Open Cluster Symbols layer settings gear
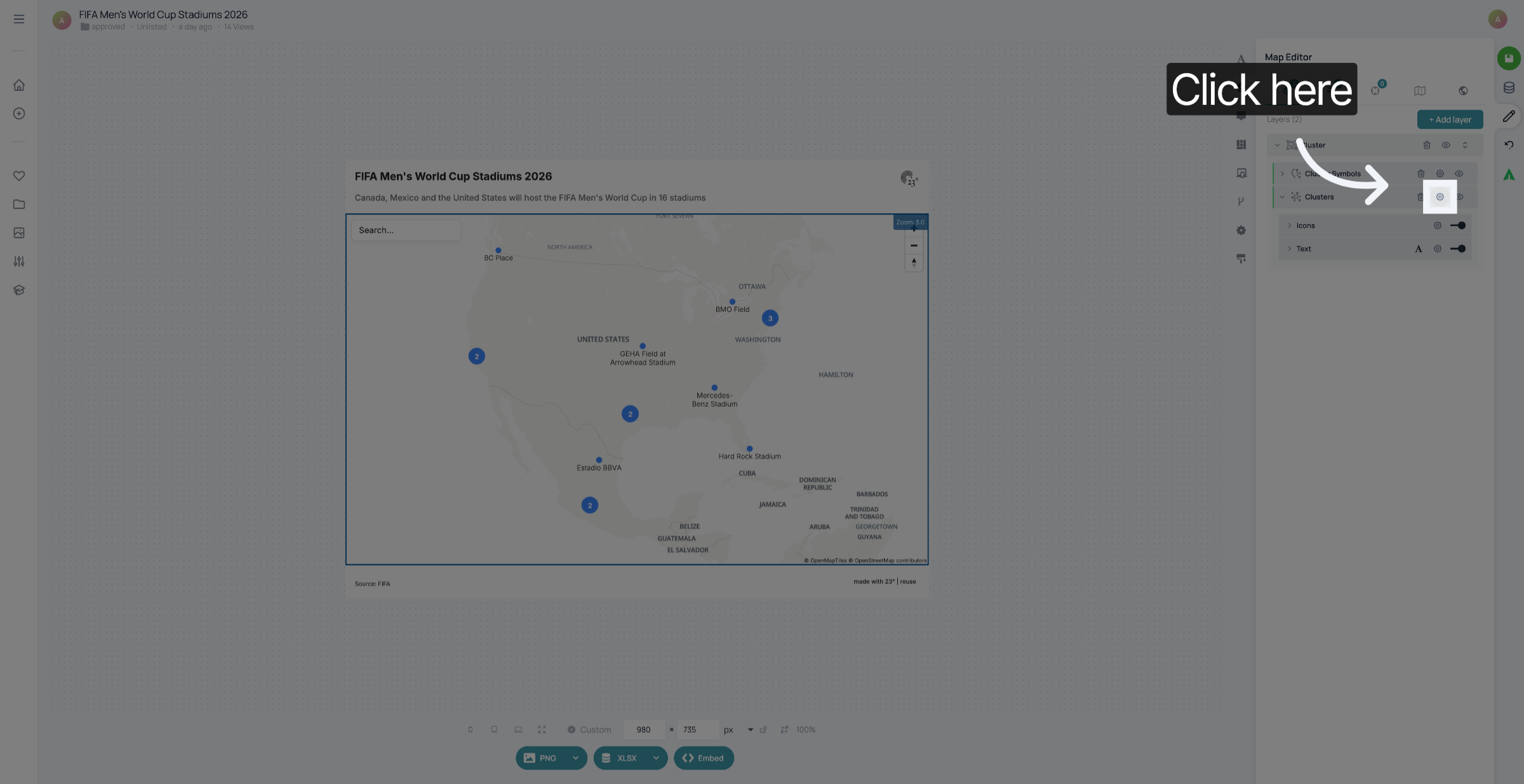 [1440, 174]
